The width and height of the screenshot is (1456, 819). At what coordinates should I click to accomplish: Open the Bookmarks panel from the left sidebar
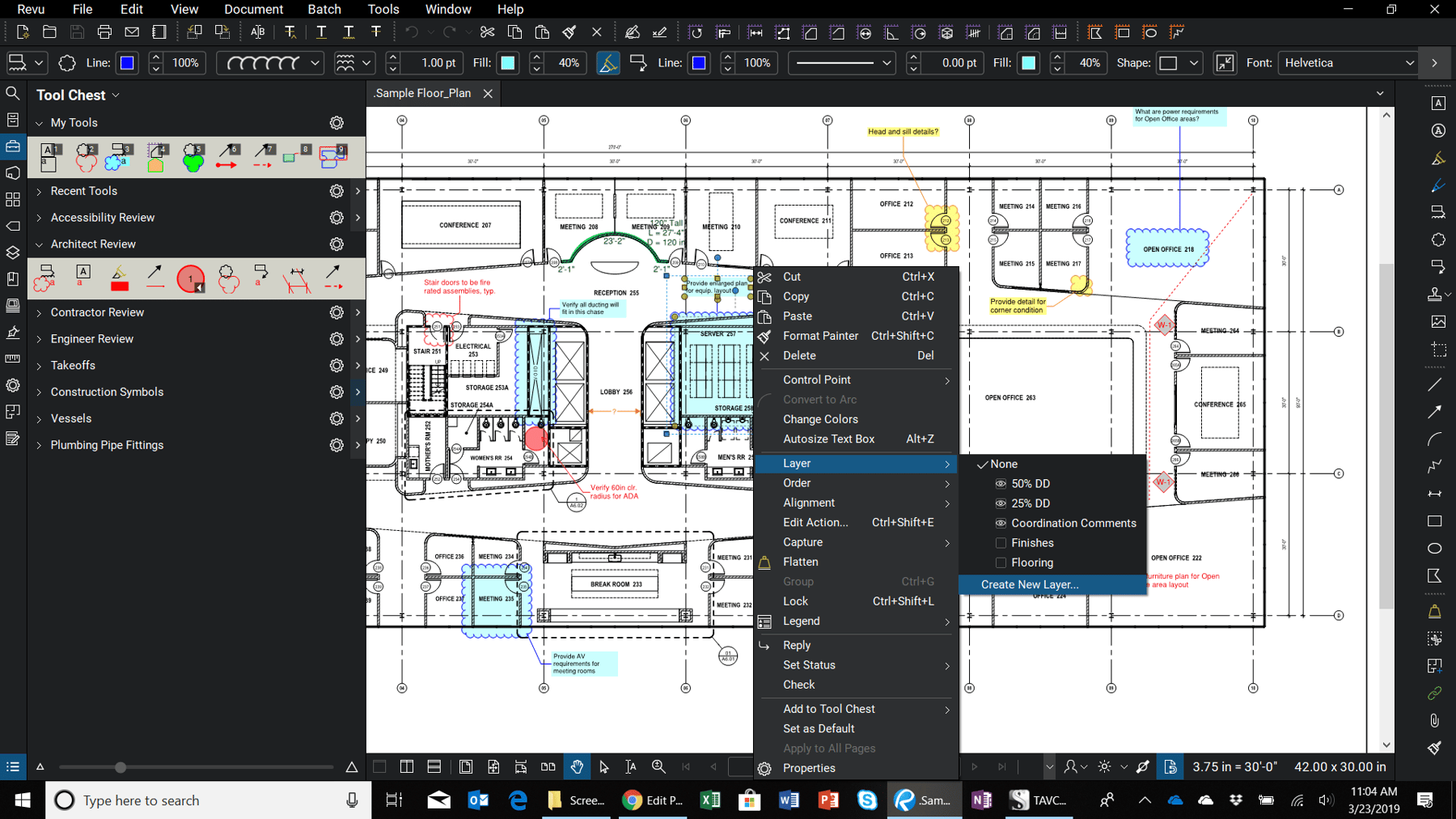click(13, 278)
